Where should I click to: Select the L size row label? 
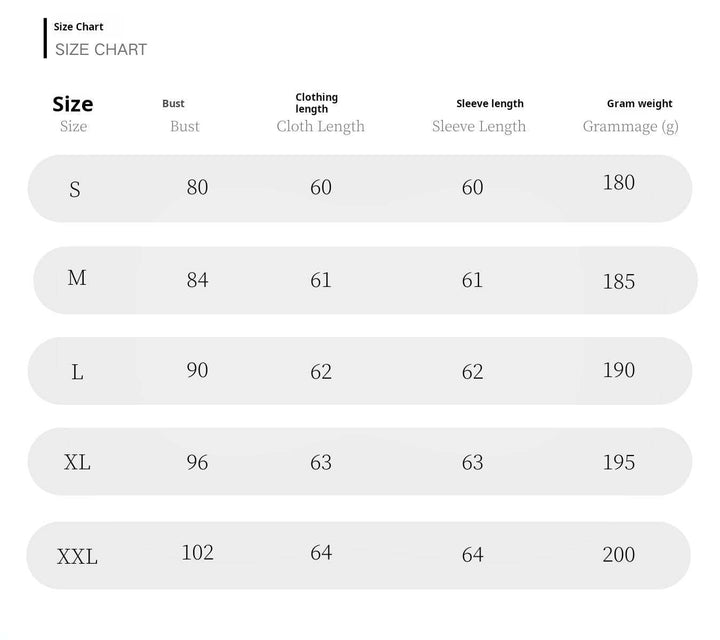[77, 372]
